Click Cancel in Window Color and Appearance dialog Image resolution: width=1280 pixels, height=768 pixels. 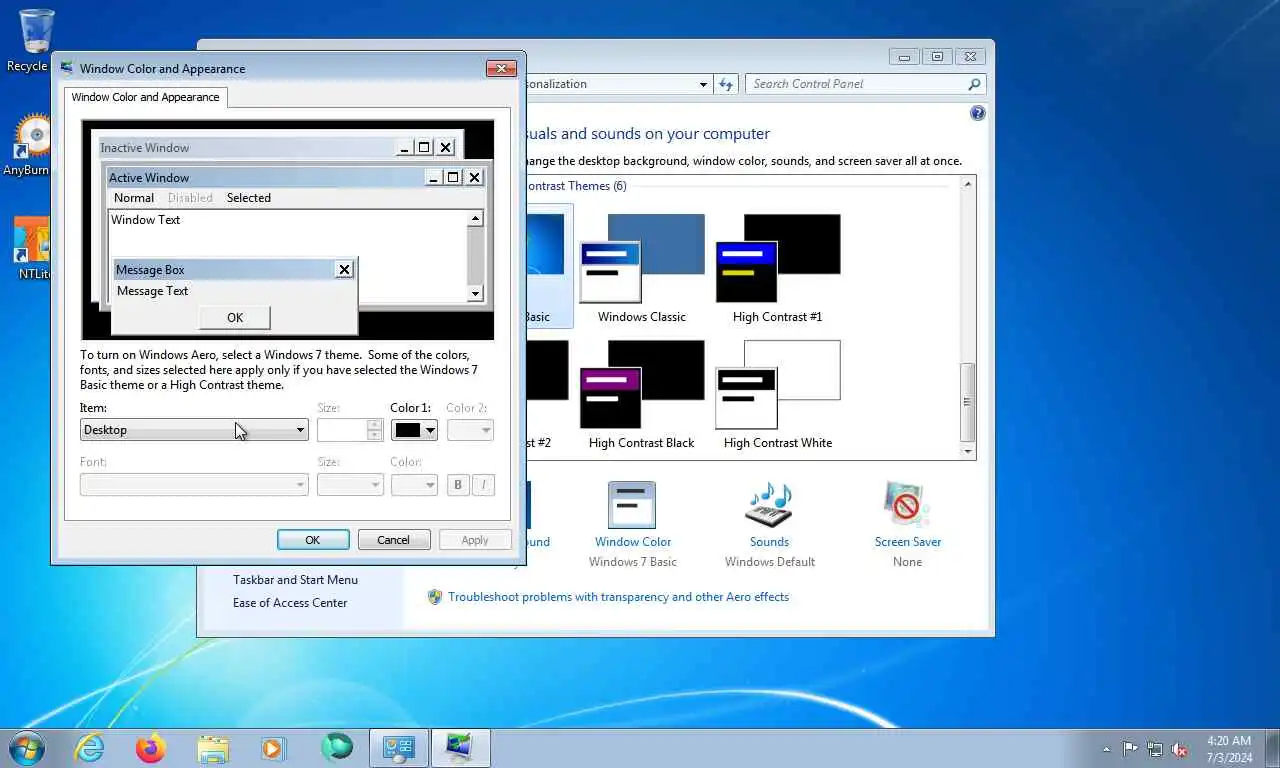[394, 540]
